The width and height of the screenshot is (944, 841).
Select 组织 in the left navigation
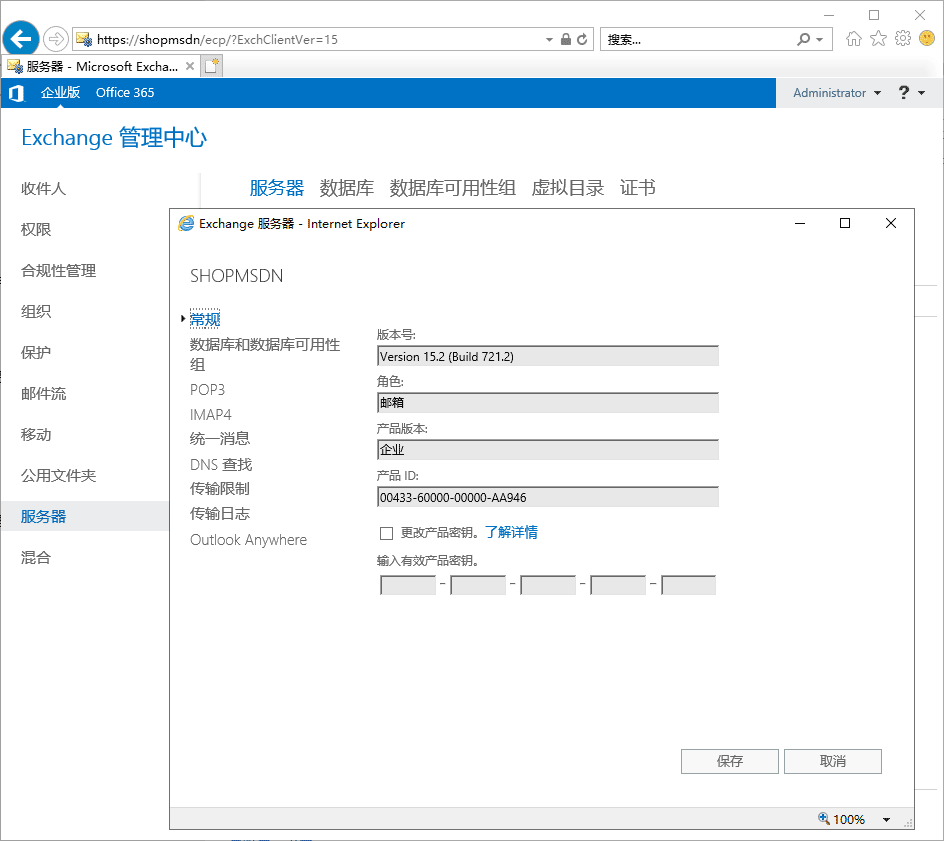(36, 311)
